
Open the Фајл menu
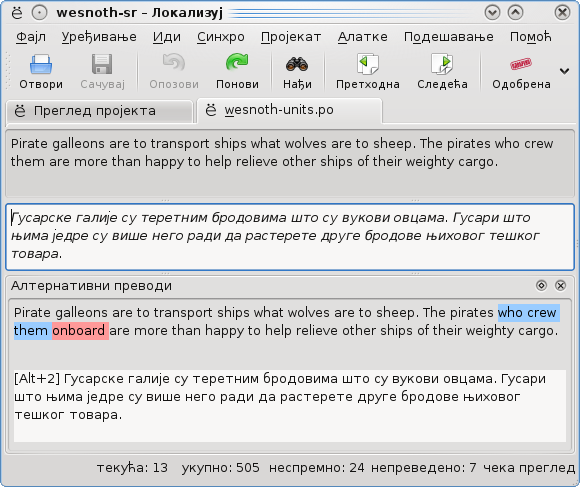point(31,37)
